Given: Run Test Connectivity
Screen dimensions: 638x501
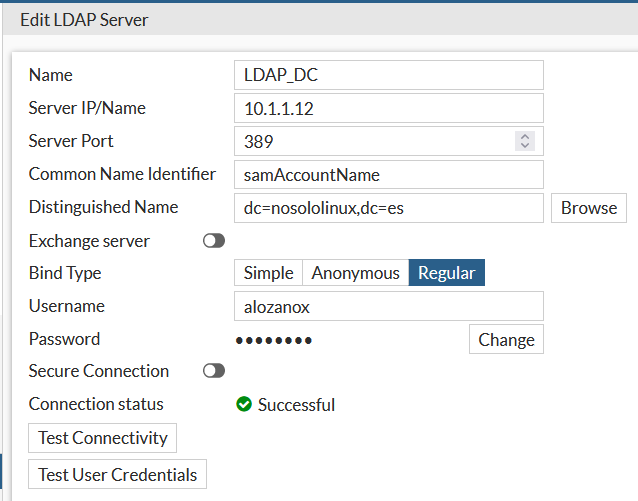Looking at the screenshot, I should [103, 438].
